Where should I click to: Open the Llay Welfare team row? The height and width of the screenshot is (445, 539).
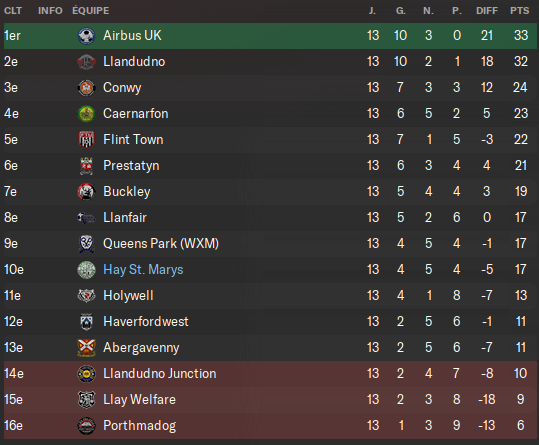pos(270,400)
